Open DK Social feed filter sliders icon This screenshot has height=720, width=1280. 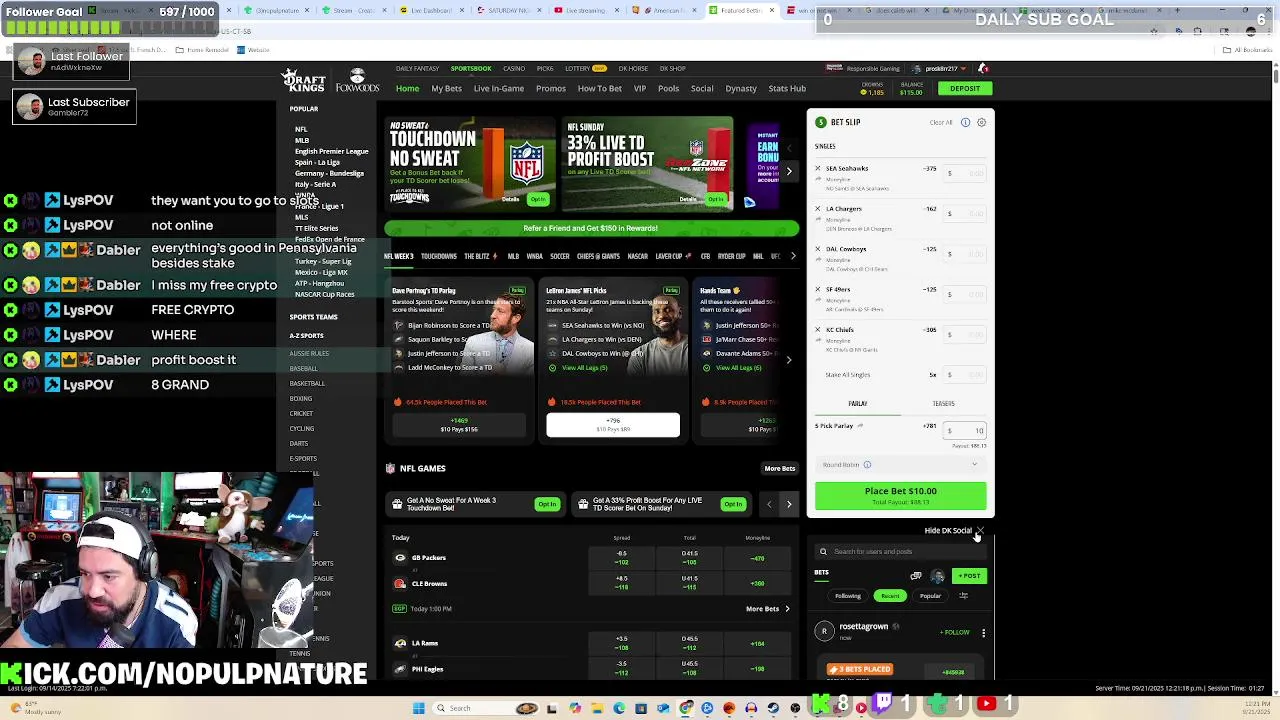click(964, 596)
